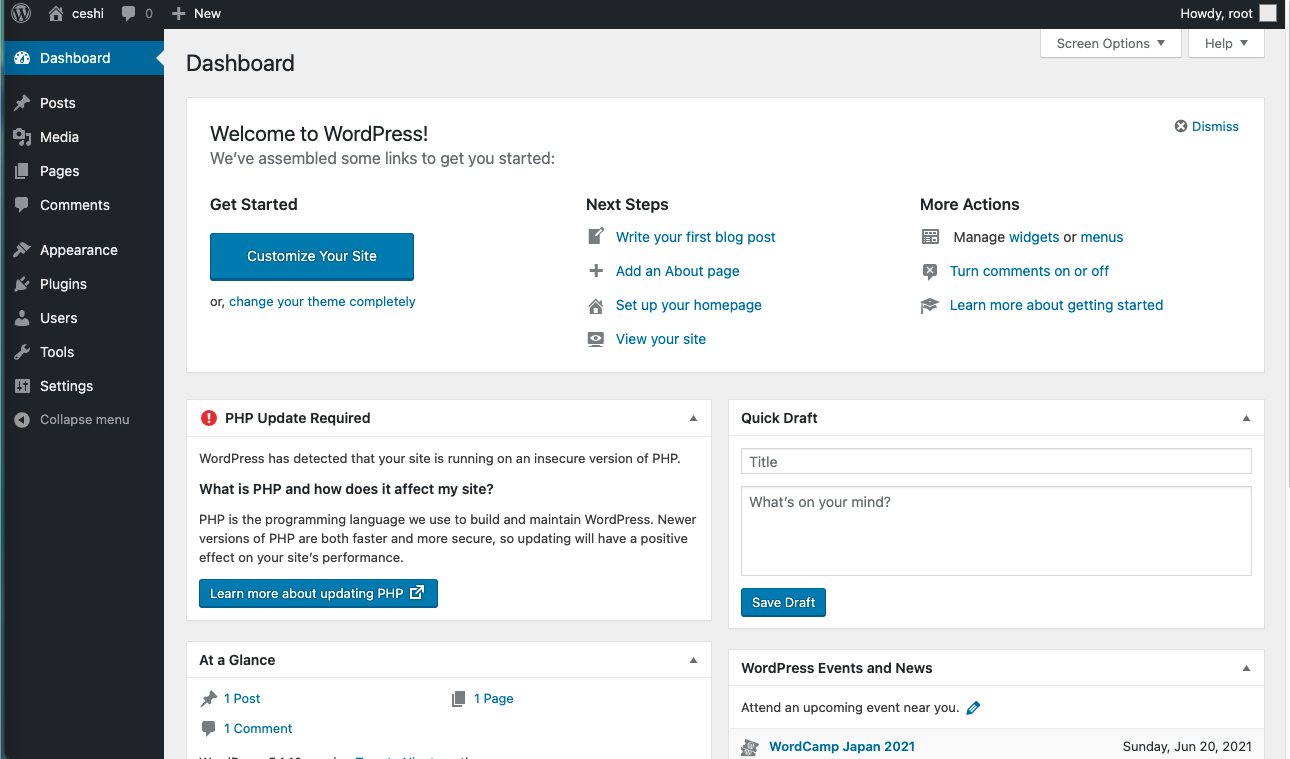
Task: Click Howdy, root account text
Action: point(1216,13)
